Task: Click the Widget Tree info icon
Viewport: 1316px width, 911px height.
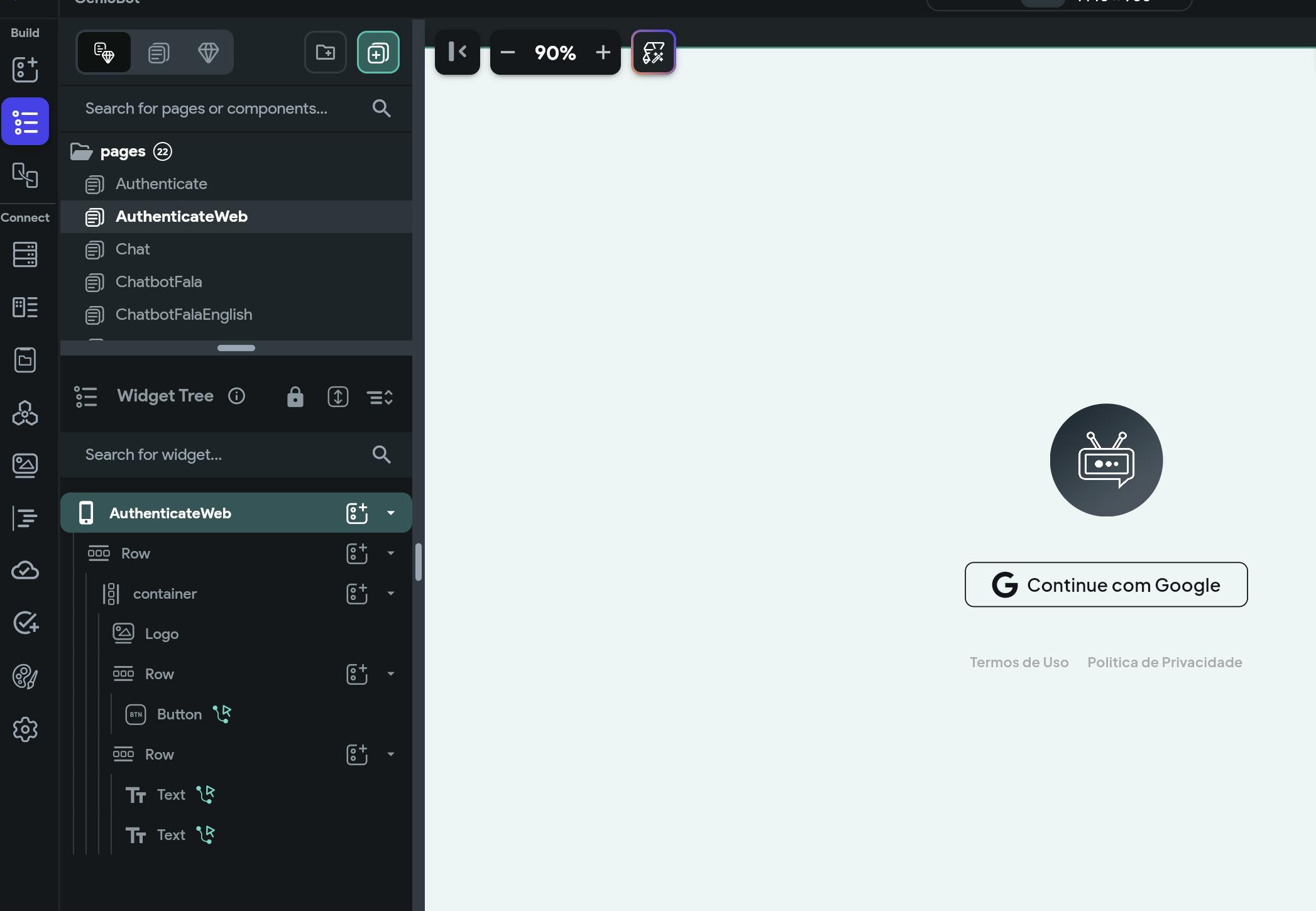Action: coord(236,396)
